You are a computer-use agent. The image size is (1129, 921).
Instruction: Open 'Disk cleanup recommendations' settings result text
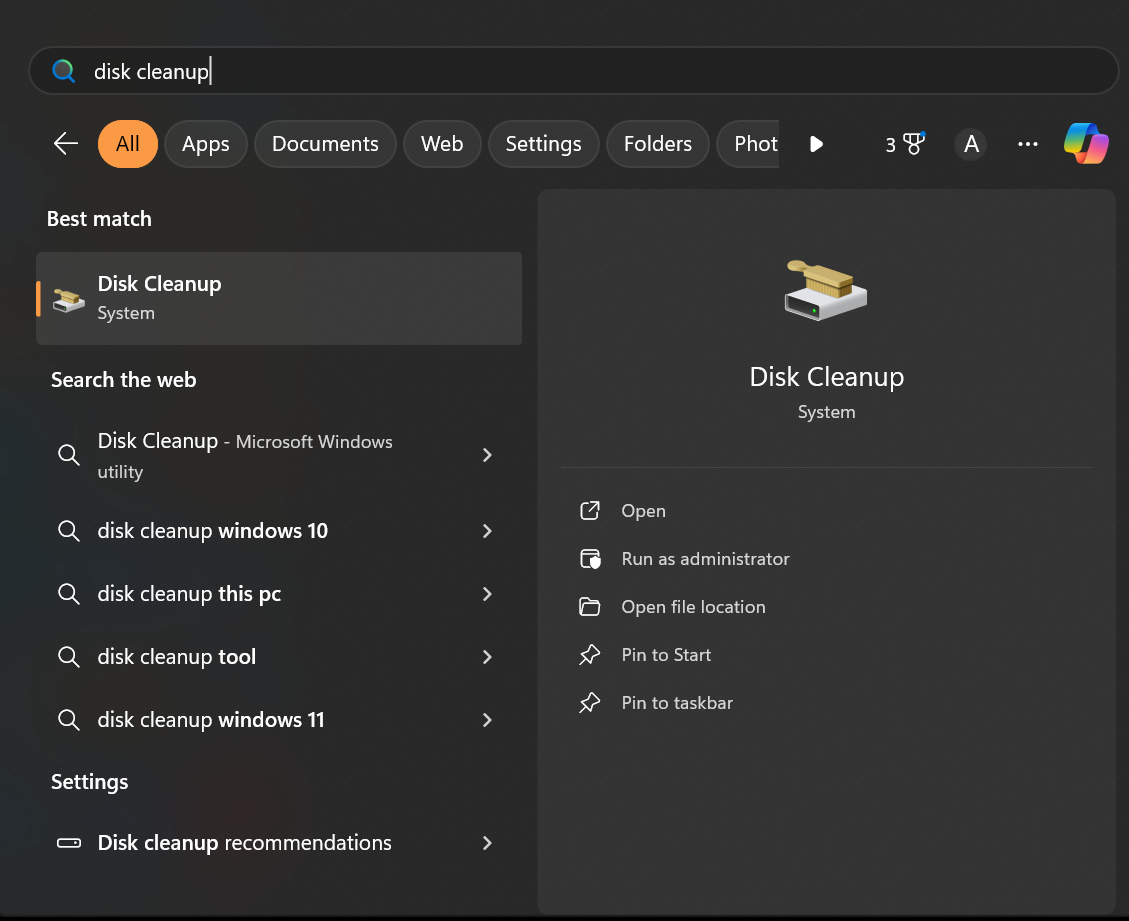(244, 843)
